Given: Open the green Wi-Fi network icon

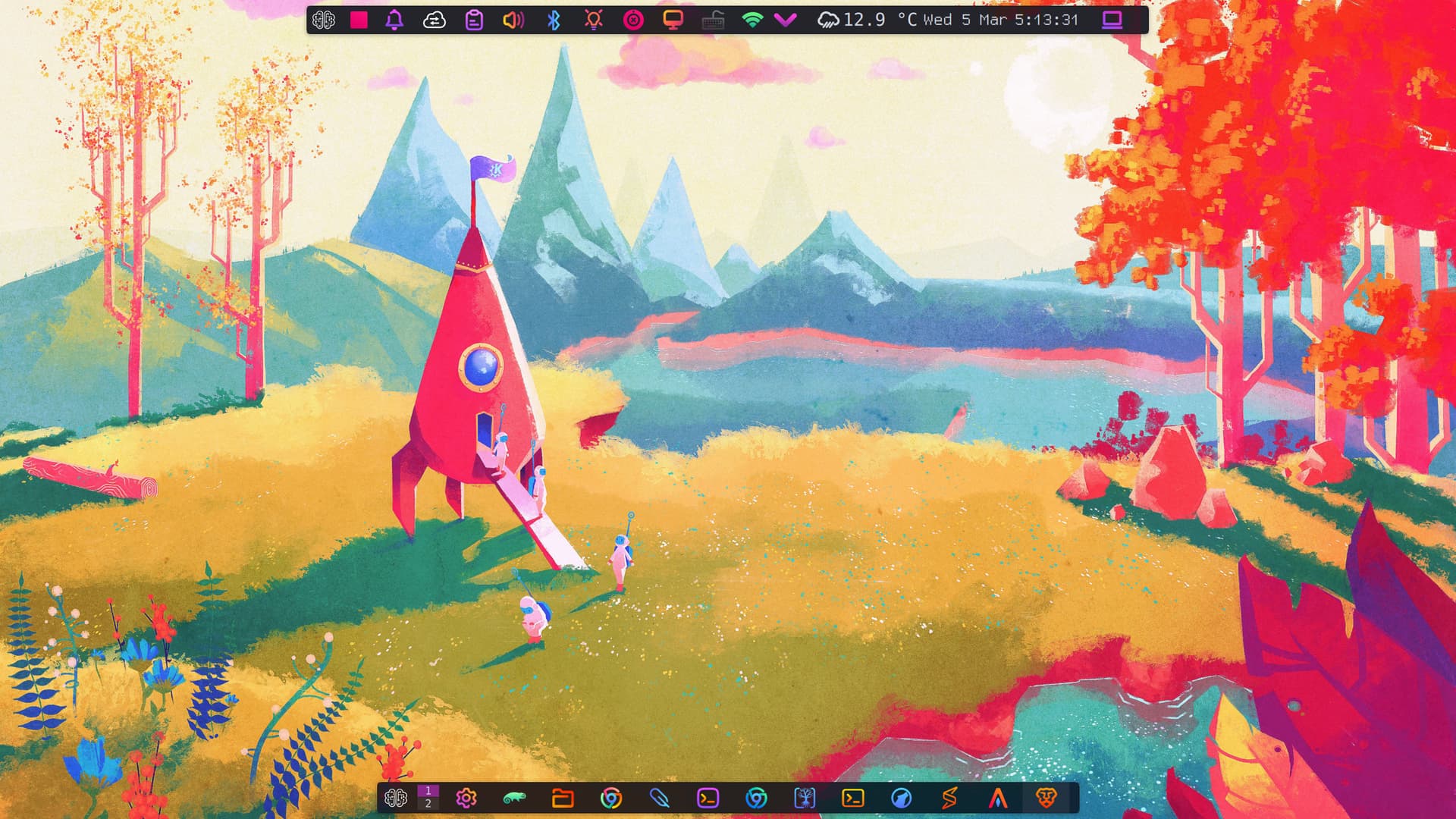Looking at the screenshot, I should (752, 20).
